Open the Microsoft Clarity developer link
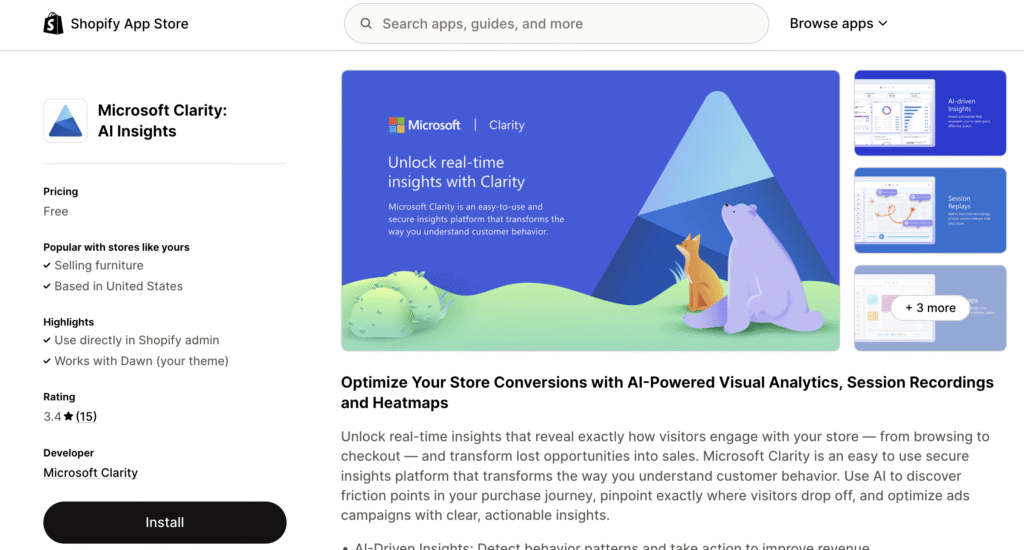Image resolution: width=1024 pixels, height=550 pixels. 90,472
